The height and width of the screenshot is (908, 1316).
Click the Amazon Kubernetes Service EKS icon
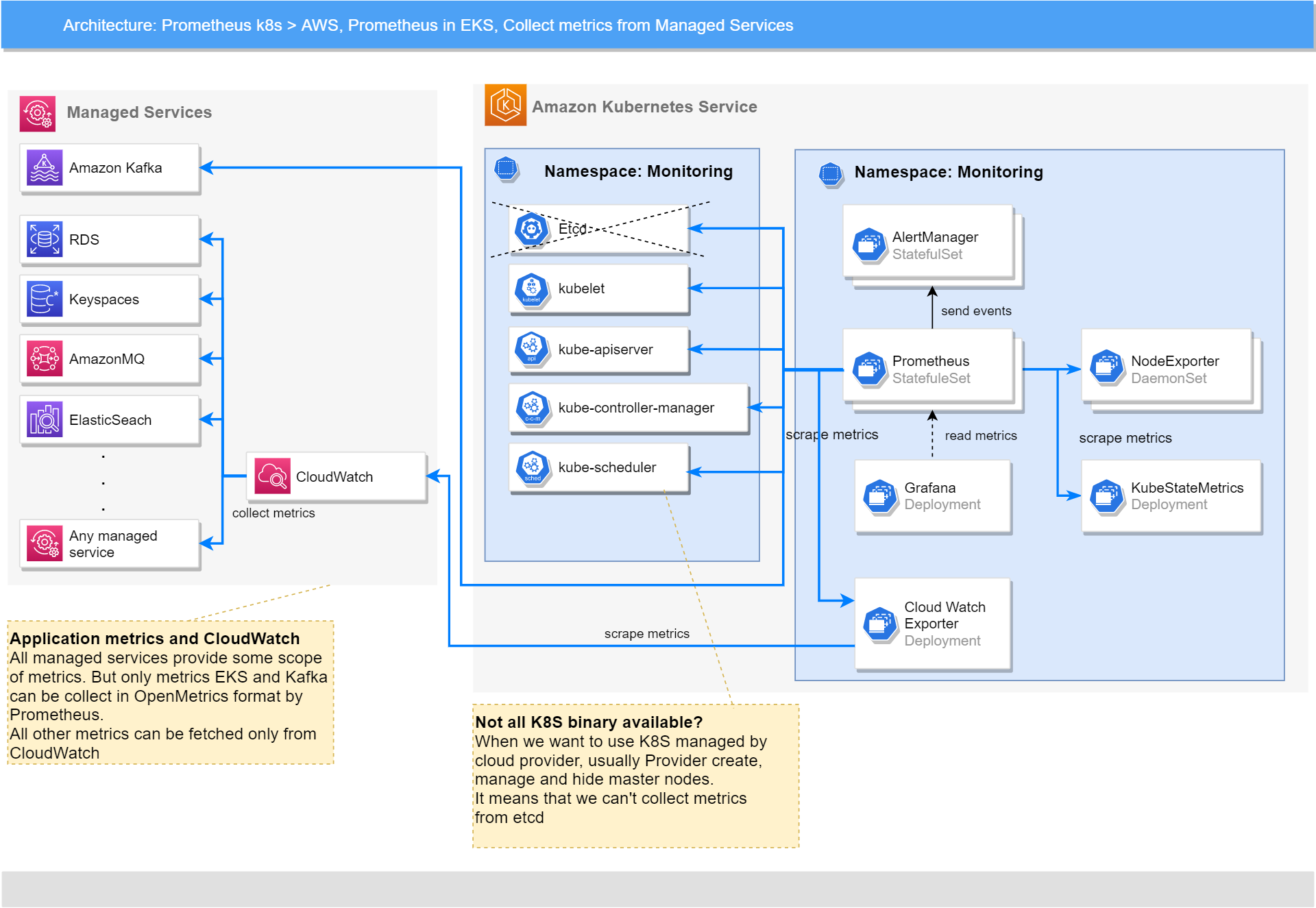tap(505, 105)
